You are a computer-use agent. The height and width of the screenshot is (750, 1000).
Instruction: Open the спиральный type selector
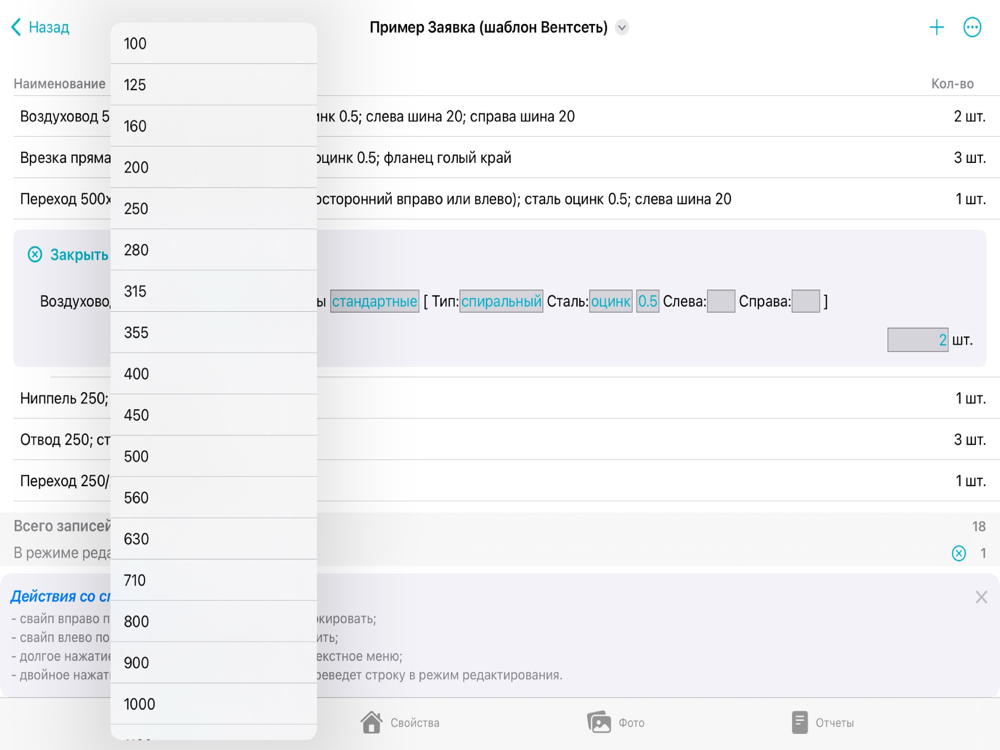(501, 301)
